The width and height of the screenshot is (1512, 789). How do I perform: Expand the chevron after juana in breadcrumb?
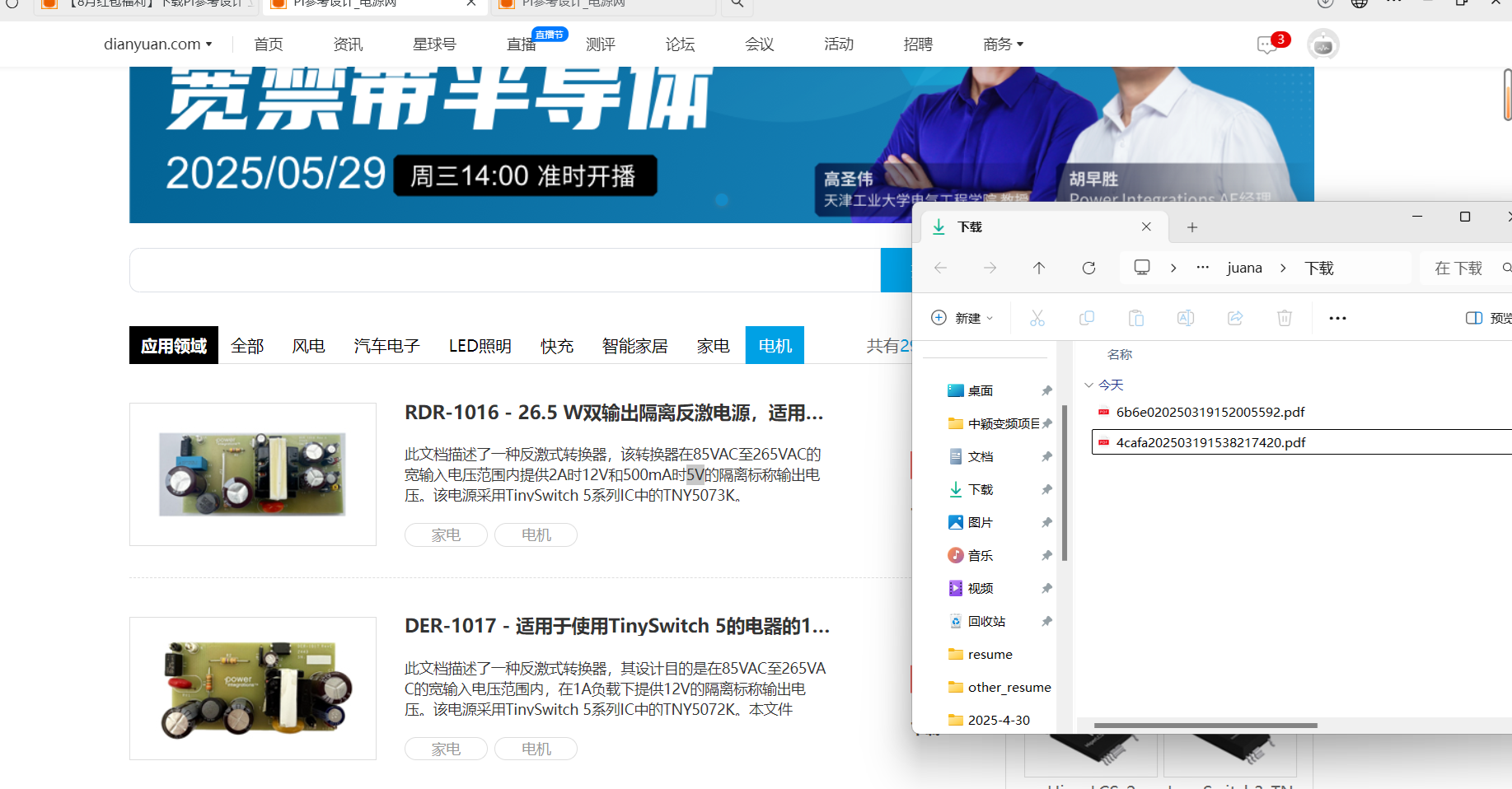tap(1283, 268)
